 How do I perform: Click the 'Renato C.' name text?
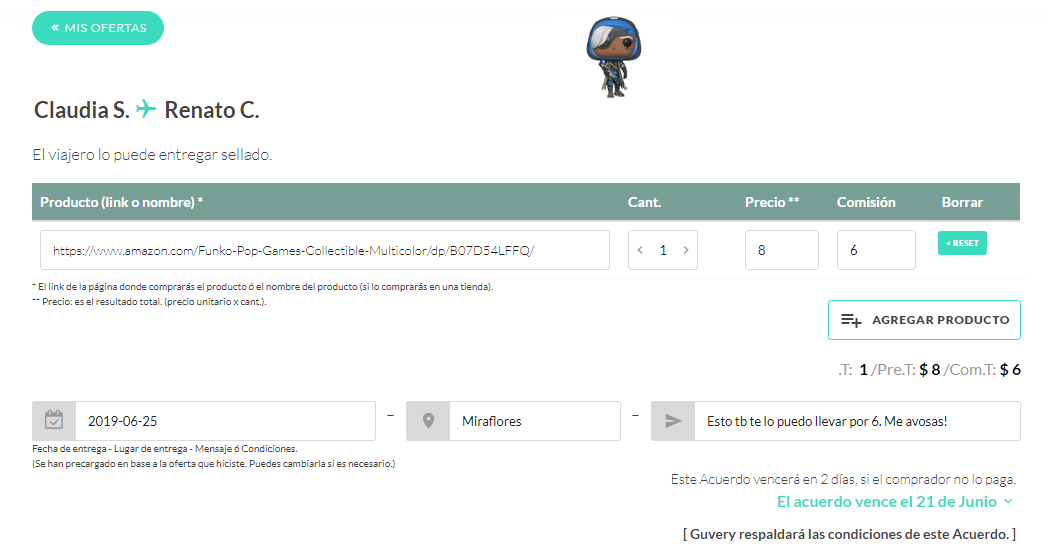click(x=212, y=110)
